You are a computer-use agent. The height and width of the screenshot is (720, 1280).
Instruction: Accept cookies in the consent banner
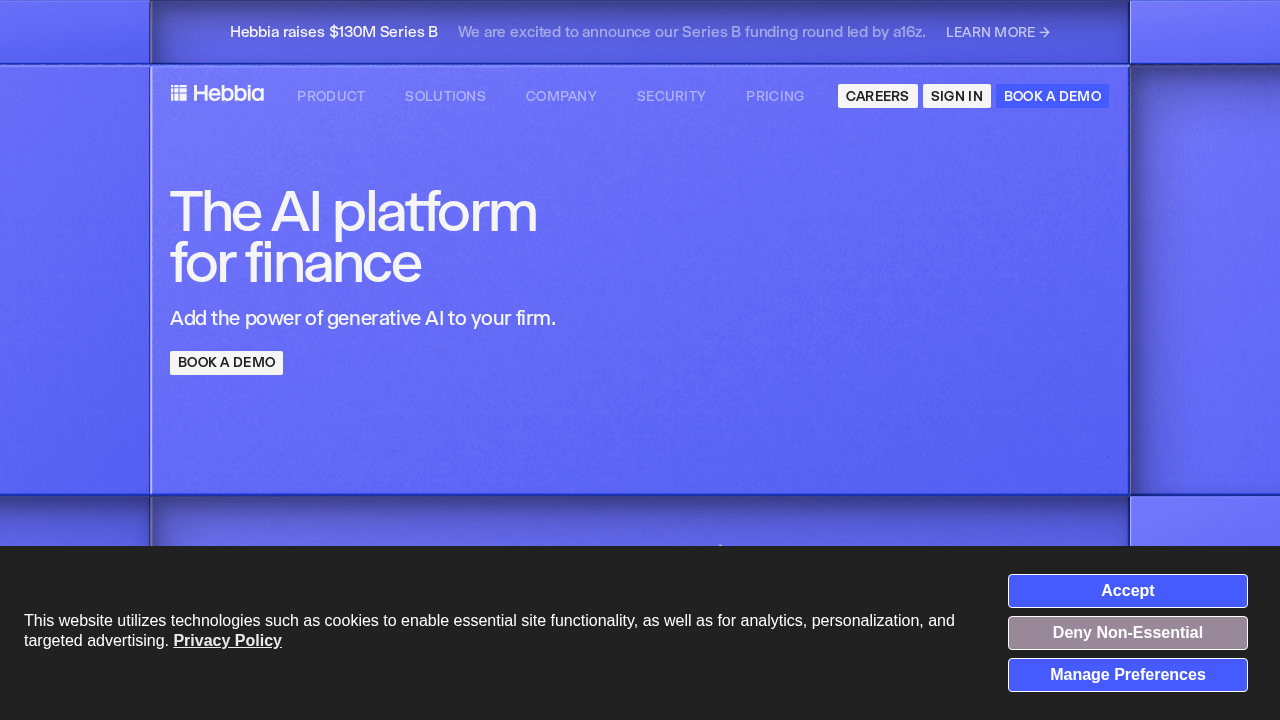tap(1127, 591)
